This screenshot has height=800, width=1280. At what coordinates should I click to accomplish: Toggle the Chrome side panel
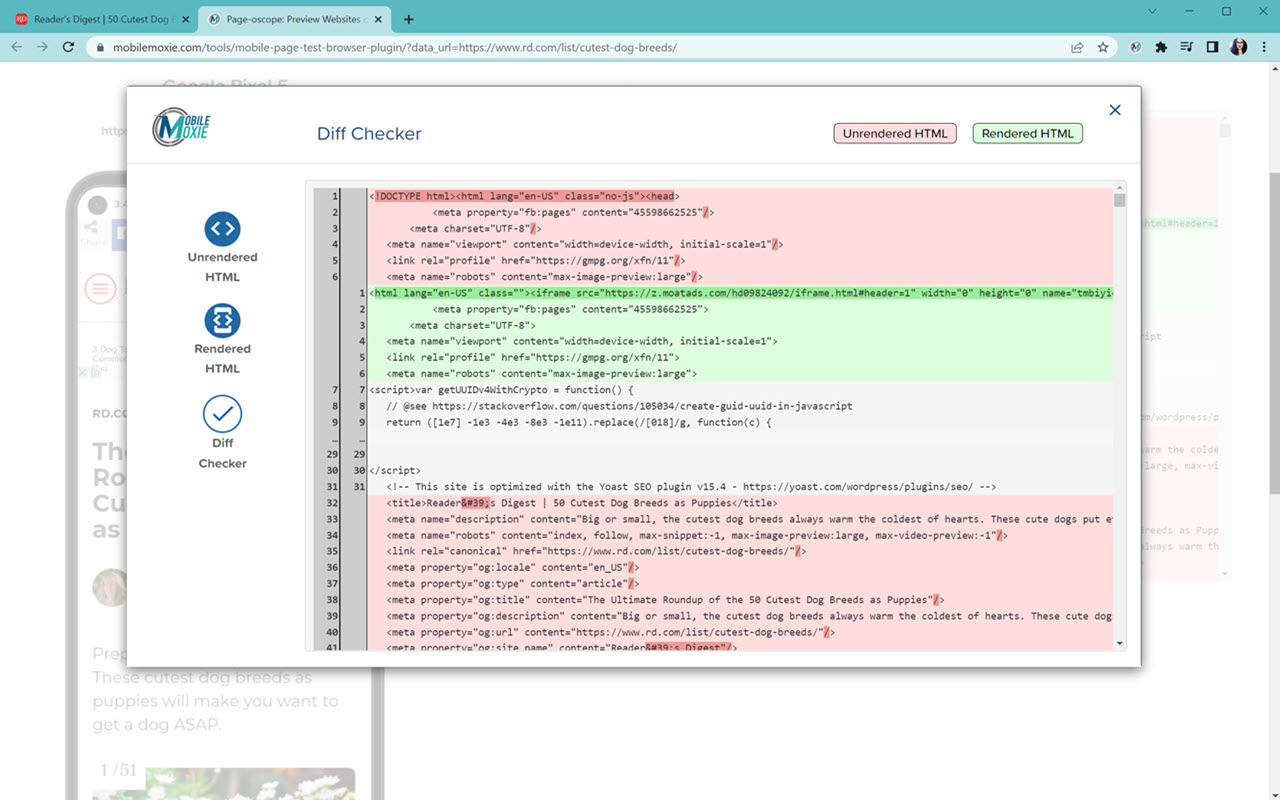point(1212,47)
